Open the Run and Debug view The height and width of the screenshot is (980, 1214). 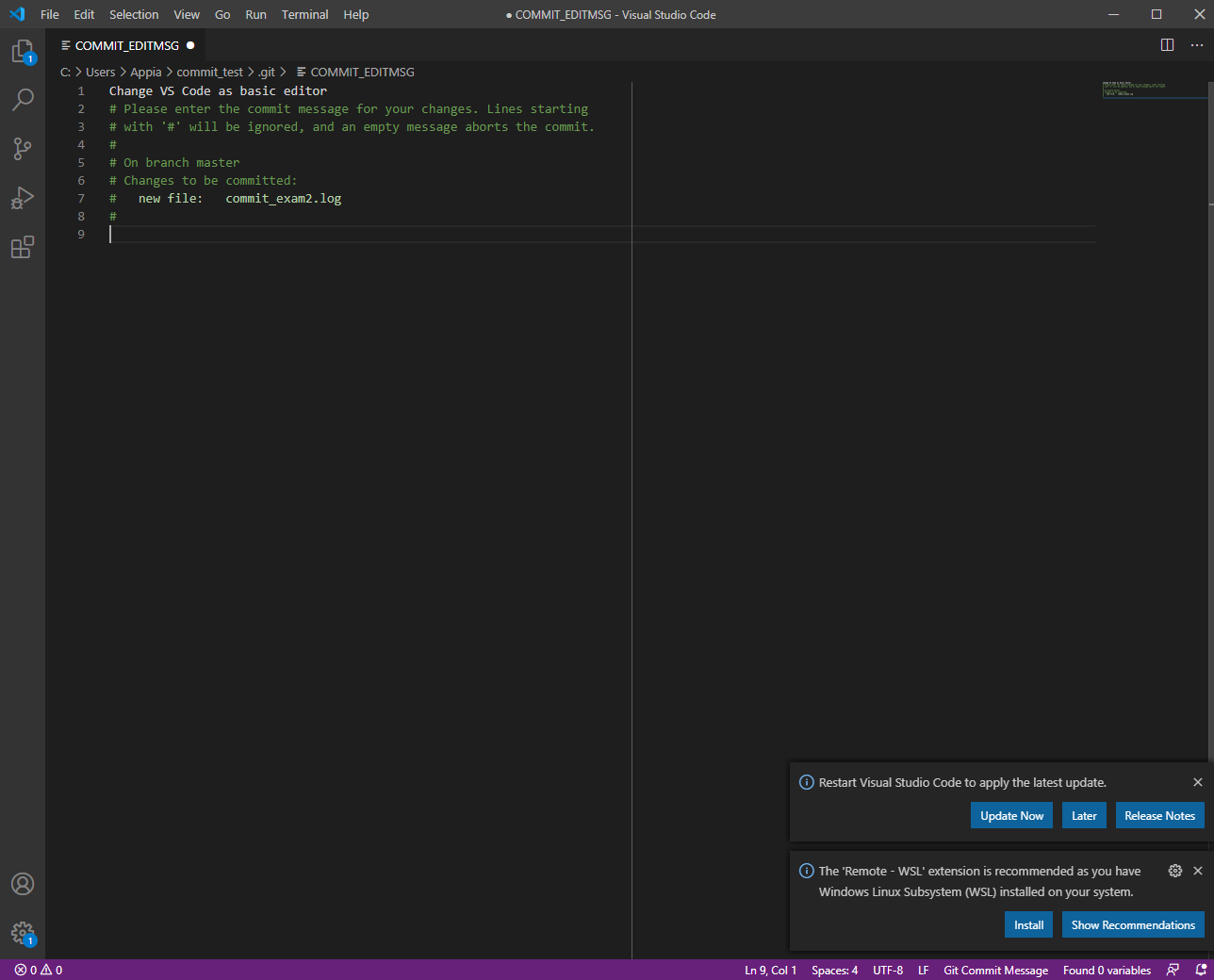(x=23, y=198)
